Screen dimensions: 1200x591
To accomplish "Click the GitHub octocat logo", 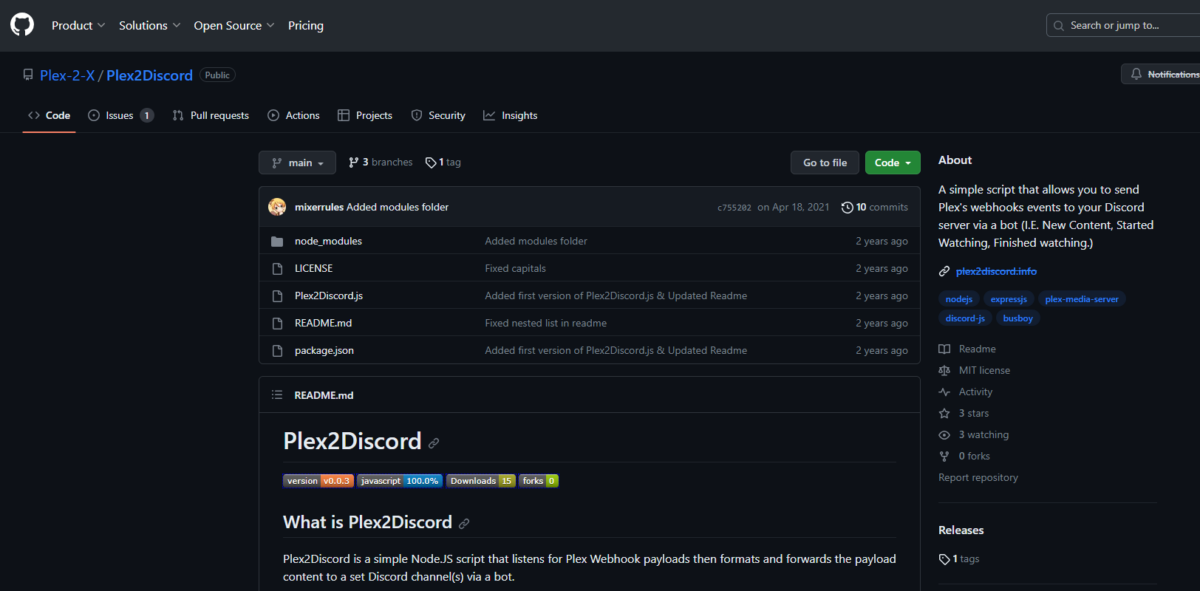I will [x=22, y=25].
